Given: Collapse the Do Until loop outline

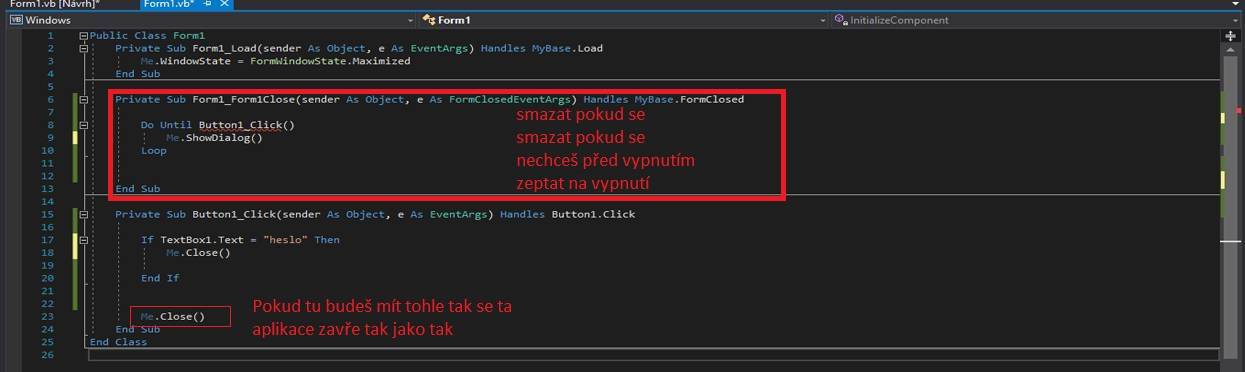Looking at the screenshot, I should [x=83, y=126].
